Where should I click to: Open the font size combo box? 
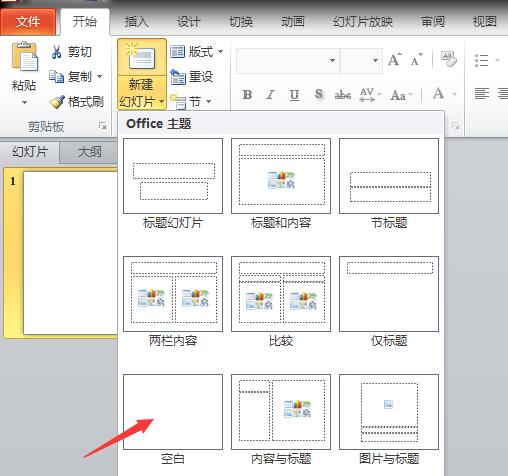click(x=361, y=60)
